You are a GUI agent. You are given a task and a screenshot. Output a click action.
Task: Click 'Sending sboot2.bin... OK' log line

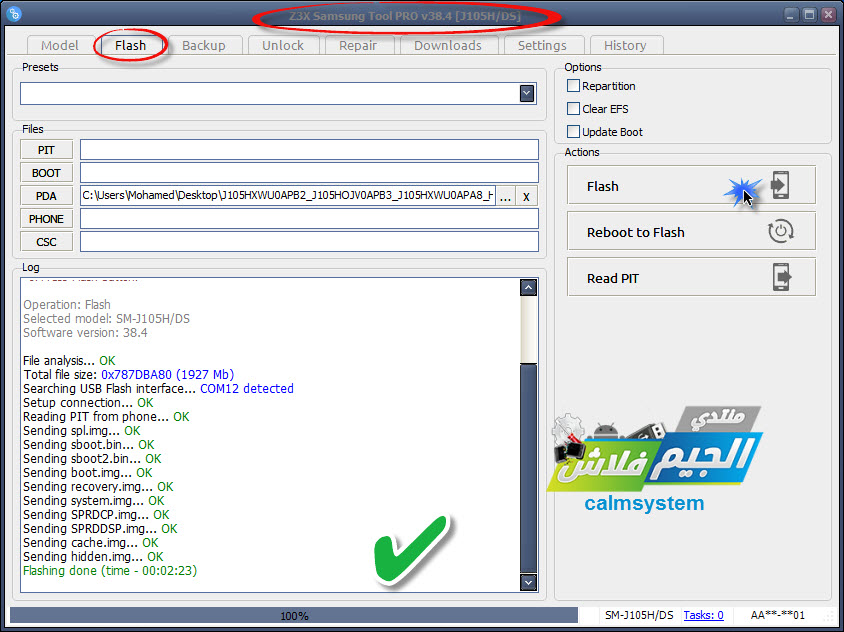(x=92, y=459)
